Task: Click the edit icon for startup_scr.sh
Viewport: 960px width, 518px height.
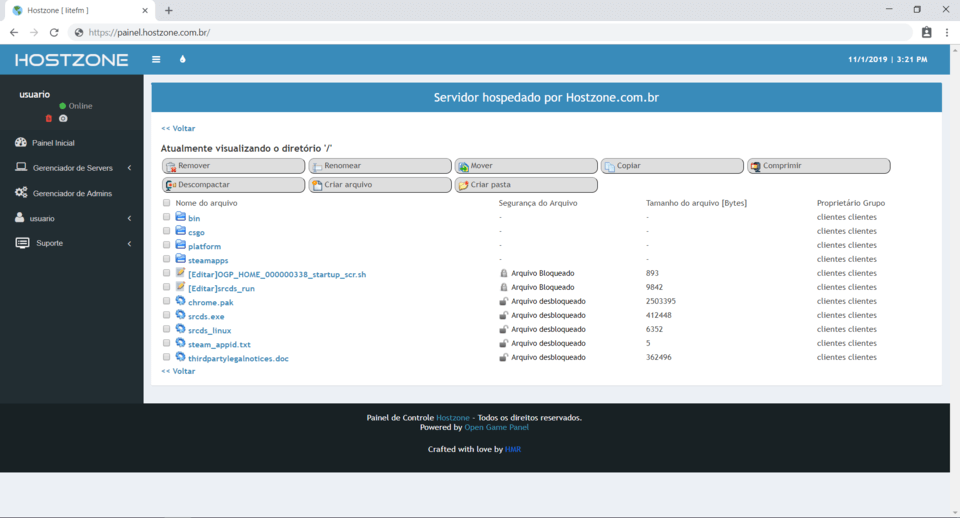Action: click(x=181, y=273)
